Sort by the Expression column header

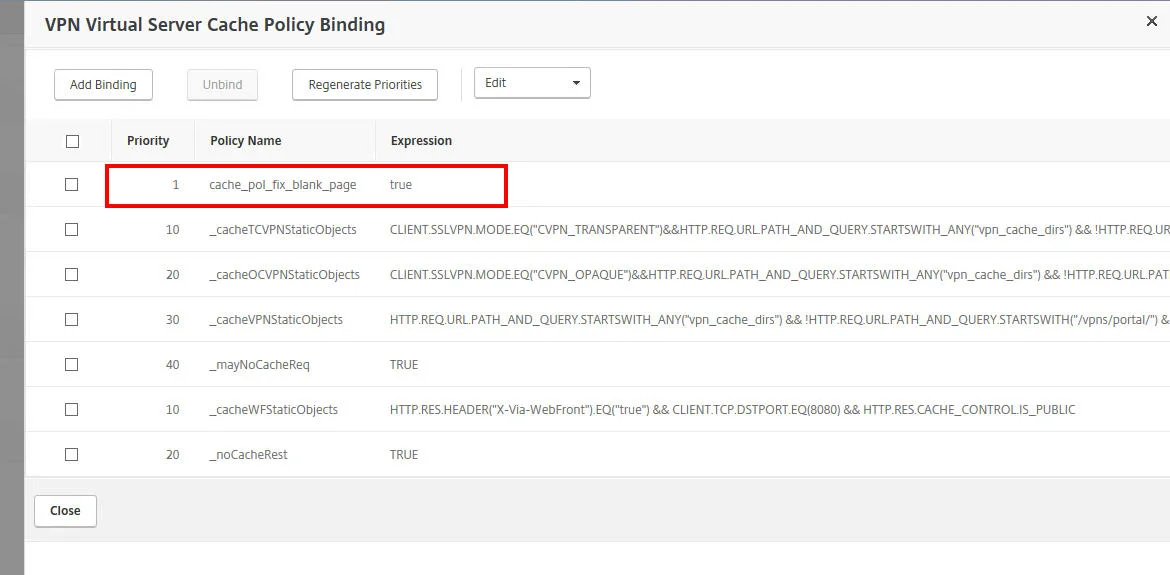(x=421, y=140)
